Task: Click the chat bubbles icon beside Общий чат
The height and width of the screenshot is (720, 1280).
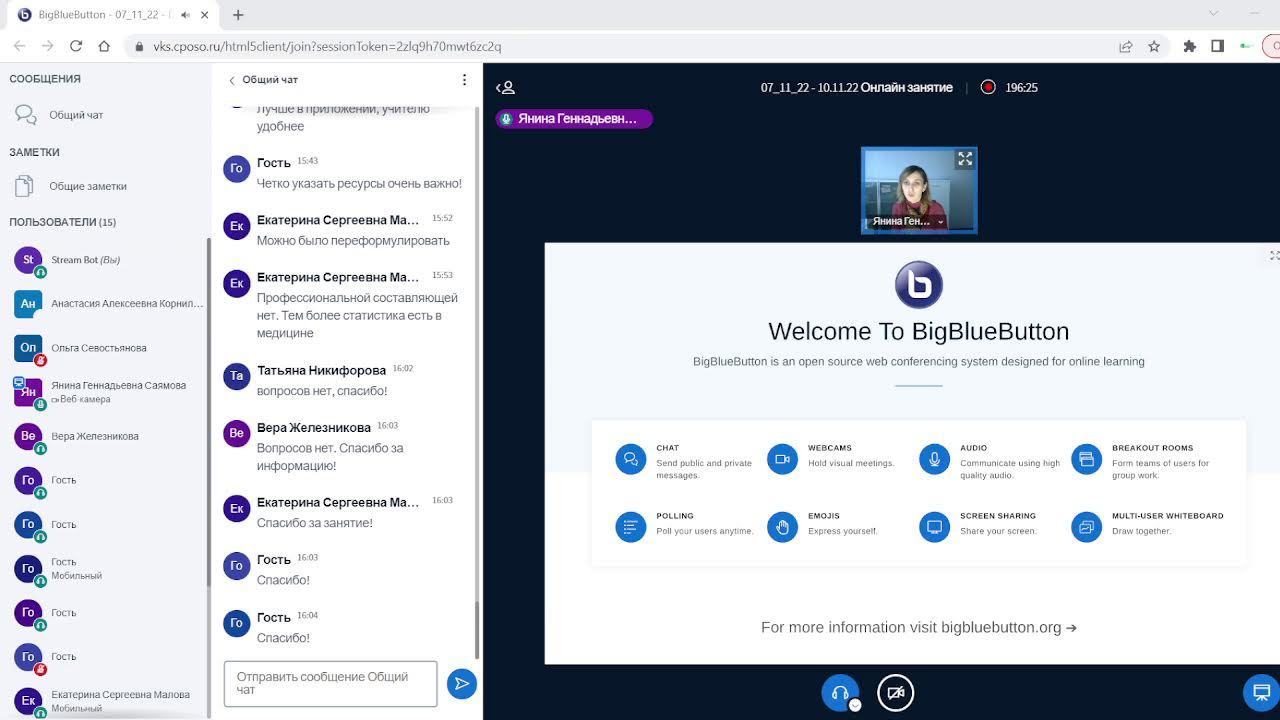Action: tap(26, 115)
